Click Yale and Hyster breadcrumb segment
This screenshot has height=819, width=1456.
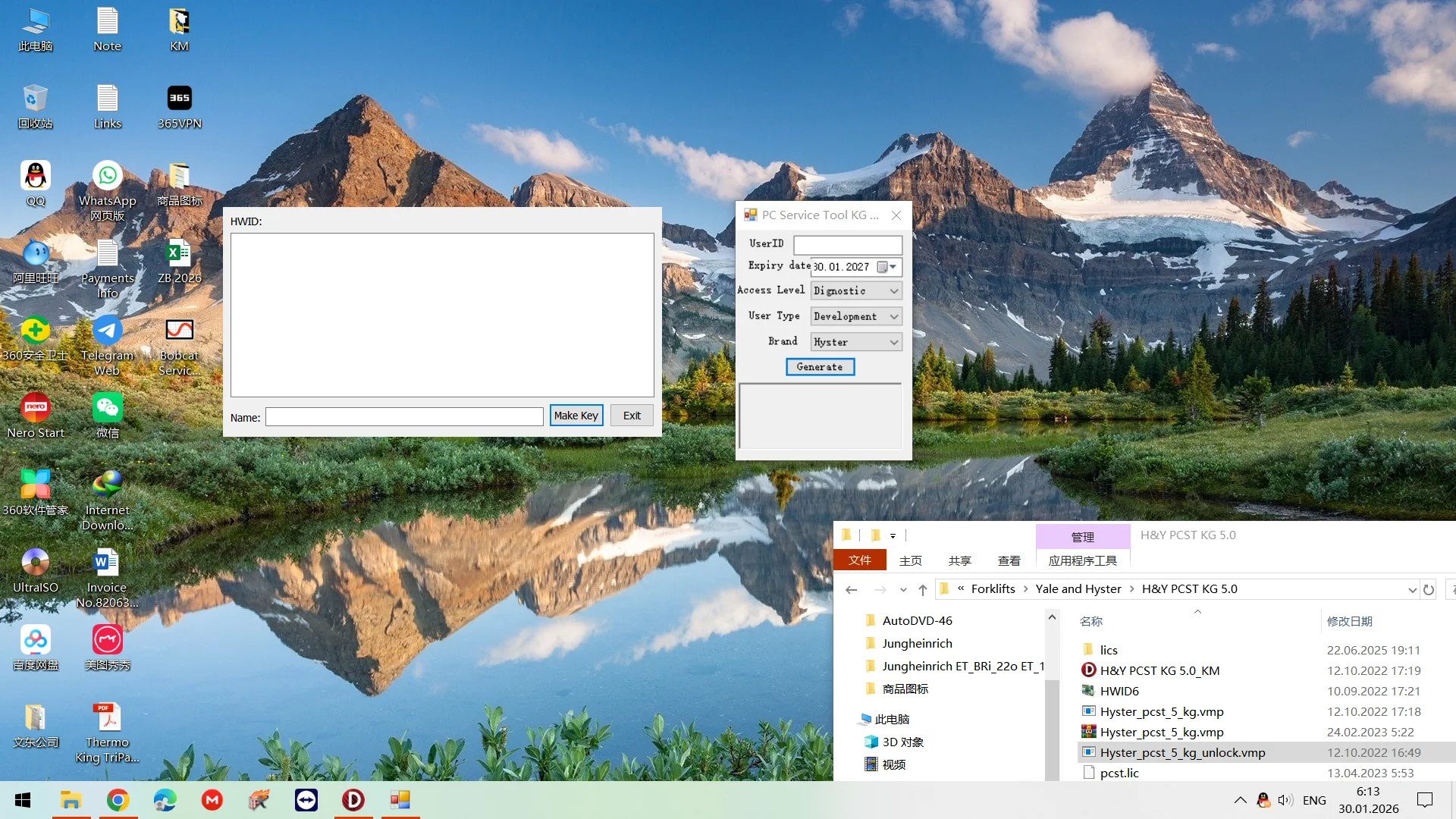[x=1078, y=589]
